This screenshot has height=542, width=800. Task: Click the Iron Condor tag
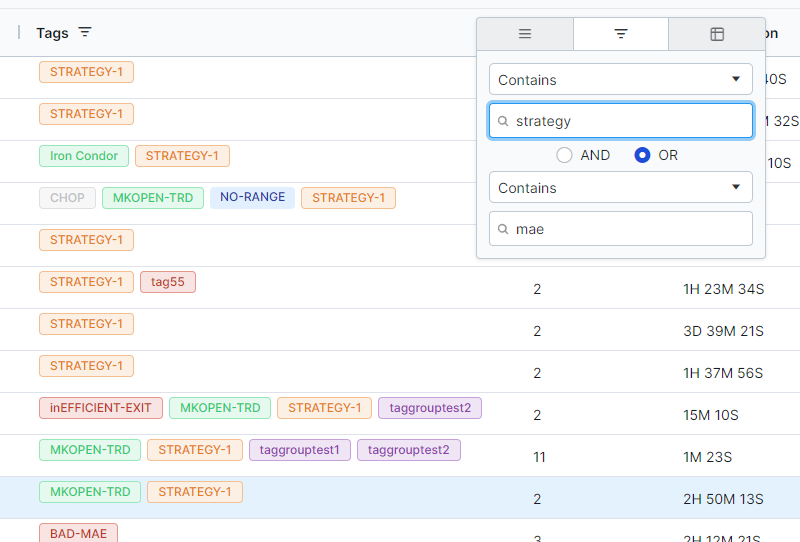(84, 156)
